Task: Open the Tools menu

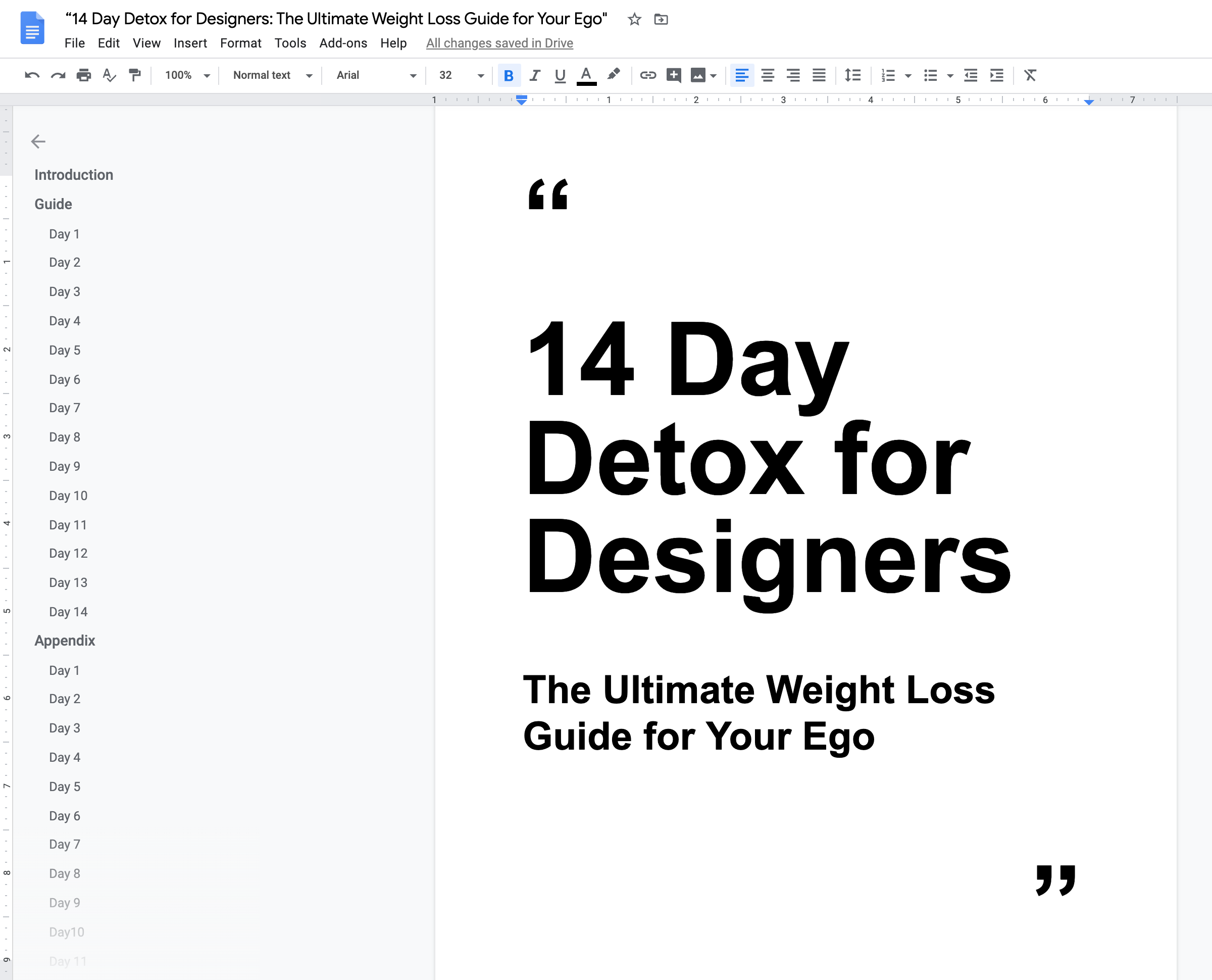Action: click(290, 43)
